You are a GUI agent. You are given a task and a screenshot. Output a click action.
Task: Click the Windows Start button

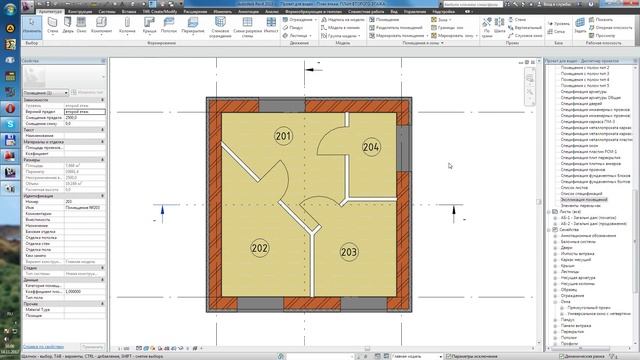[10, 8]
